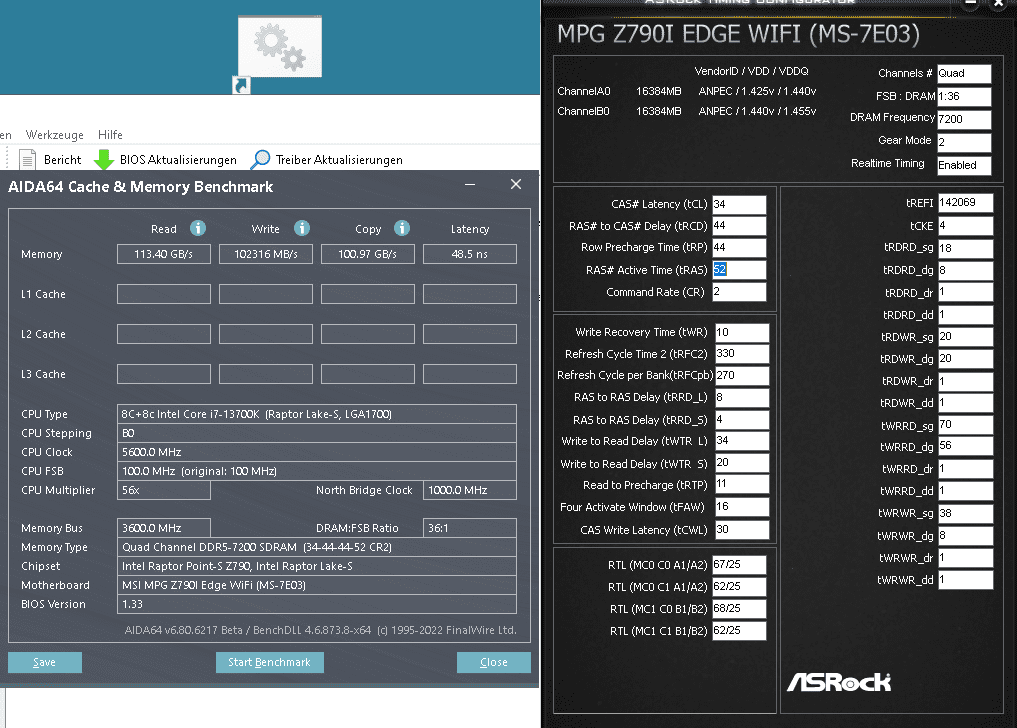Click Start Benchmark button

click(x=269, y=662)
